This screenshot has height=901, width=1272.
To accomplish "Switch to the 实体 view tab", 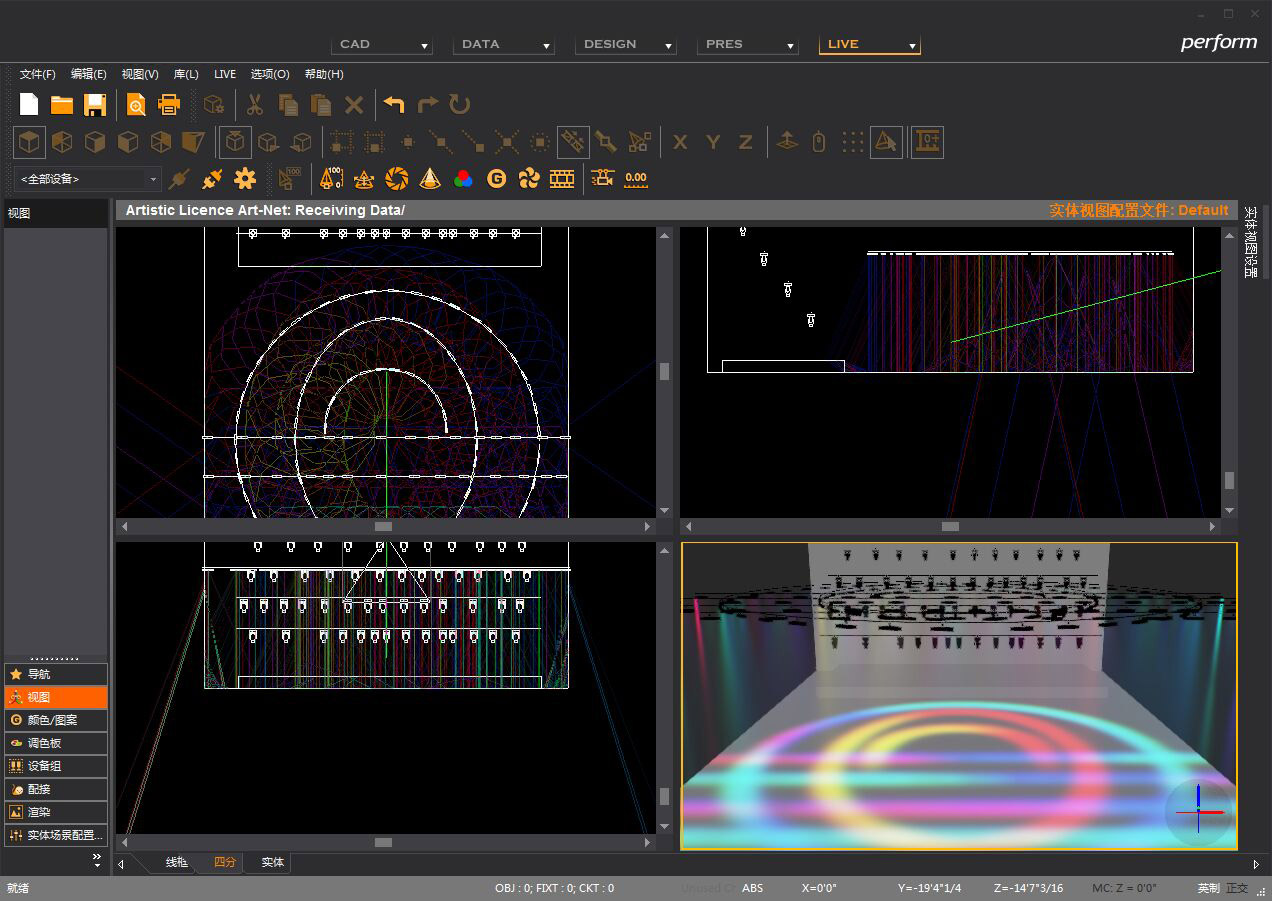I will point(272,862).
